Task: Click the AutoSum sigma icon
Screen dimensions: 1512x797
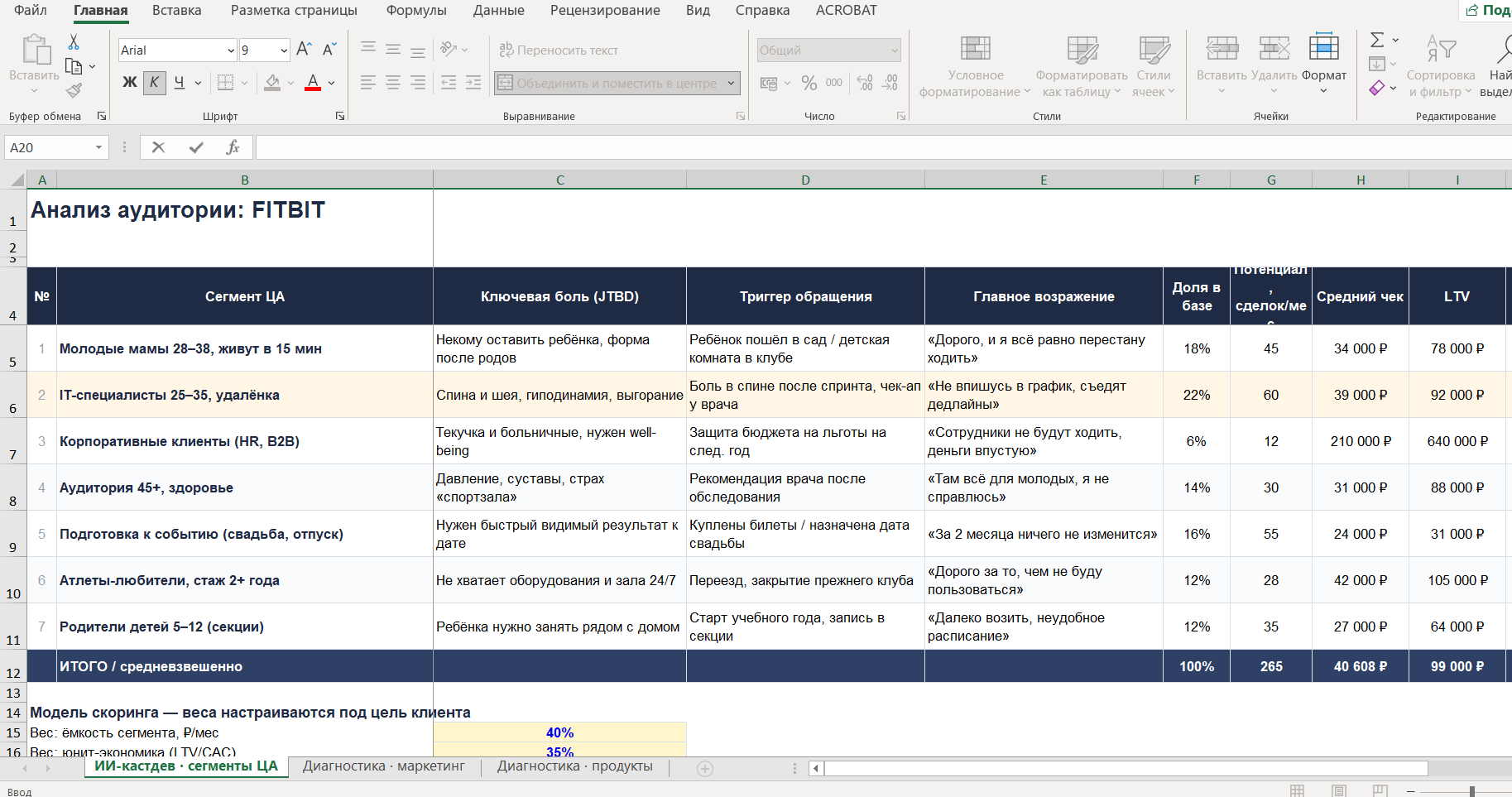Action: pyautogui.click(x=1377, y=40)
